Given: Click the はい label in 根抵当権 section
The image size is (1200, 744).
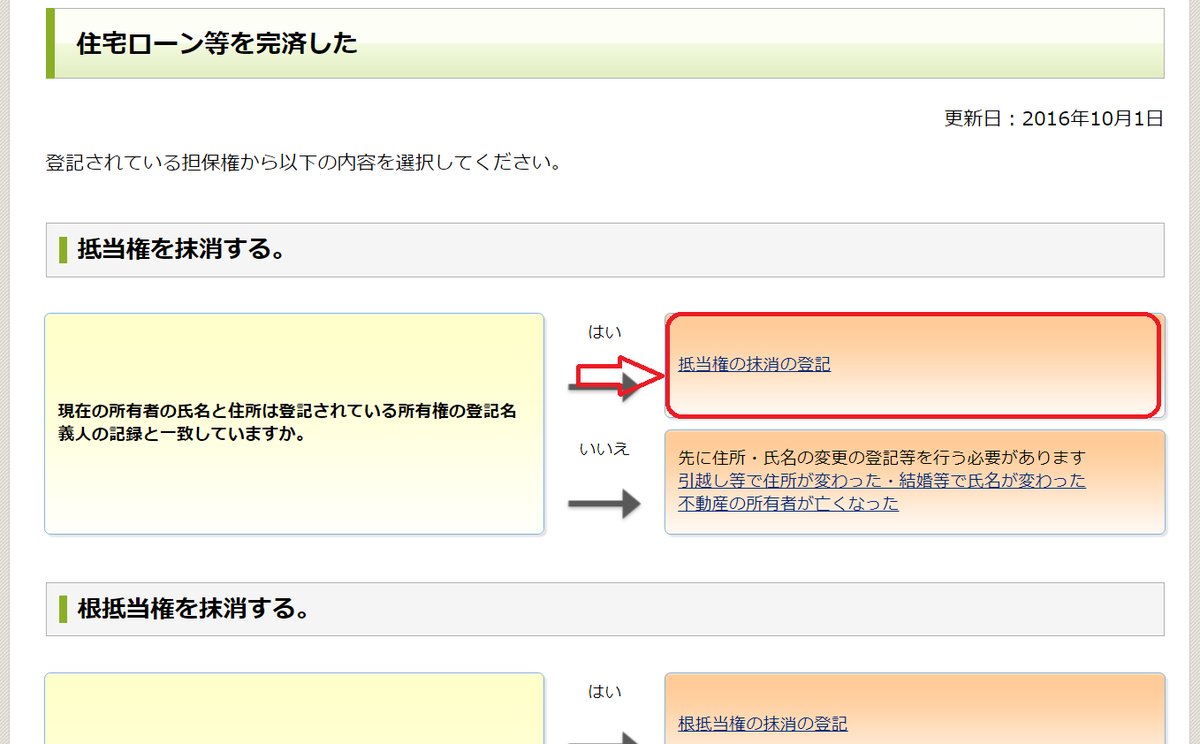Looking at the screenshot, I should coord(604,692).
